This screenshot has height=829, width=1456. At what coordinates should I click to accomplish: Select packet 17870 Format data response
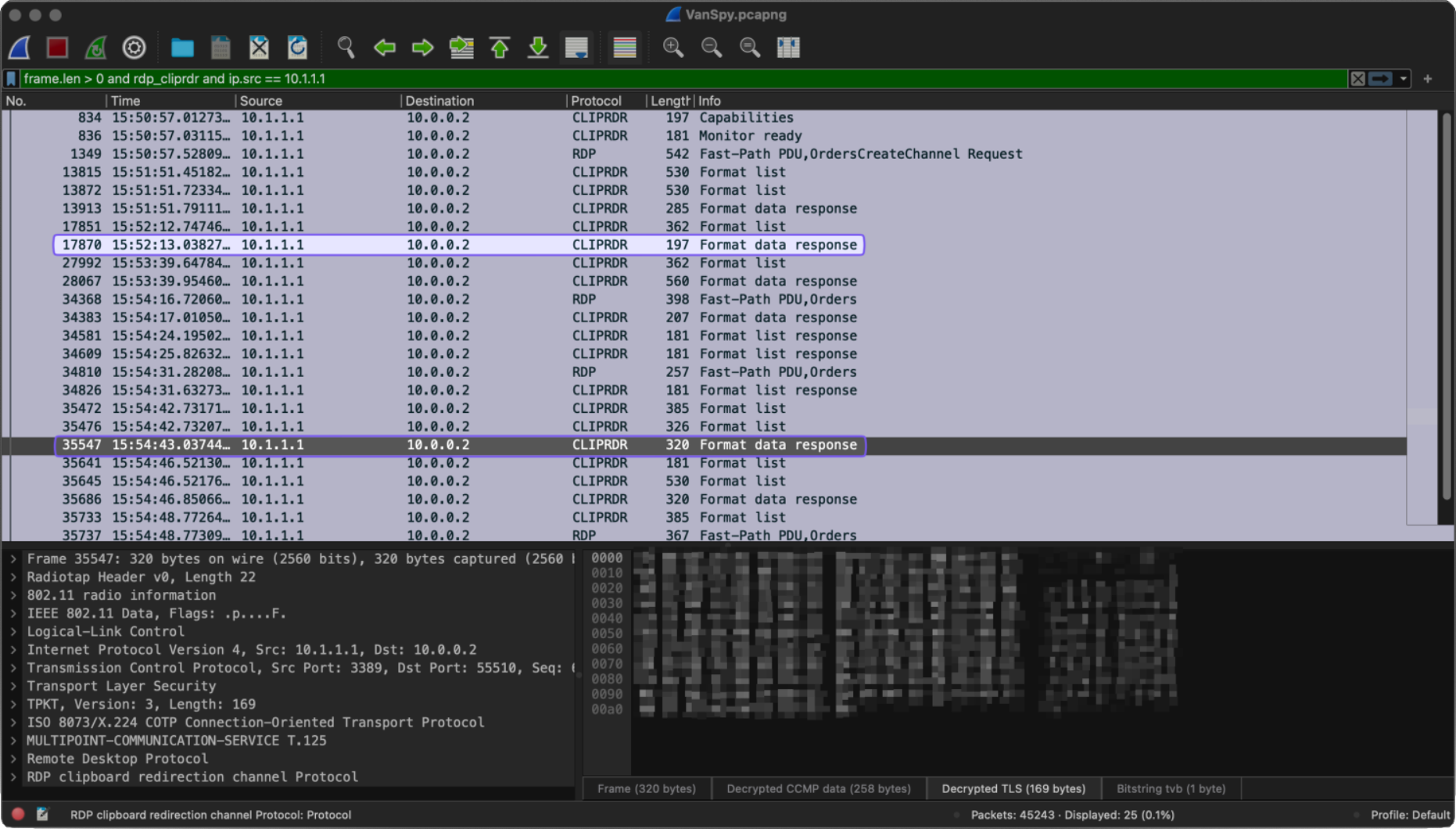[x=704, y=245]
